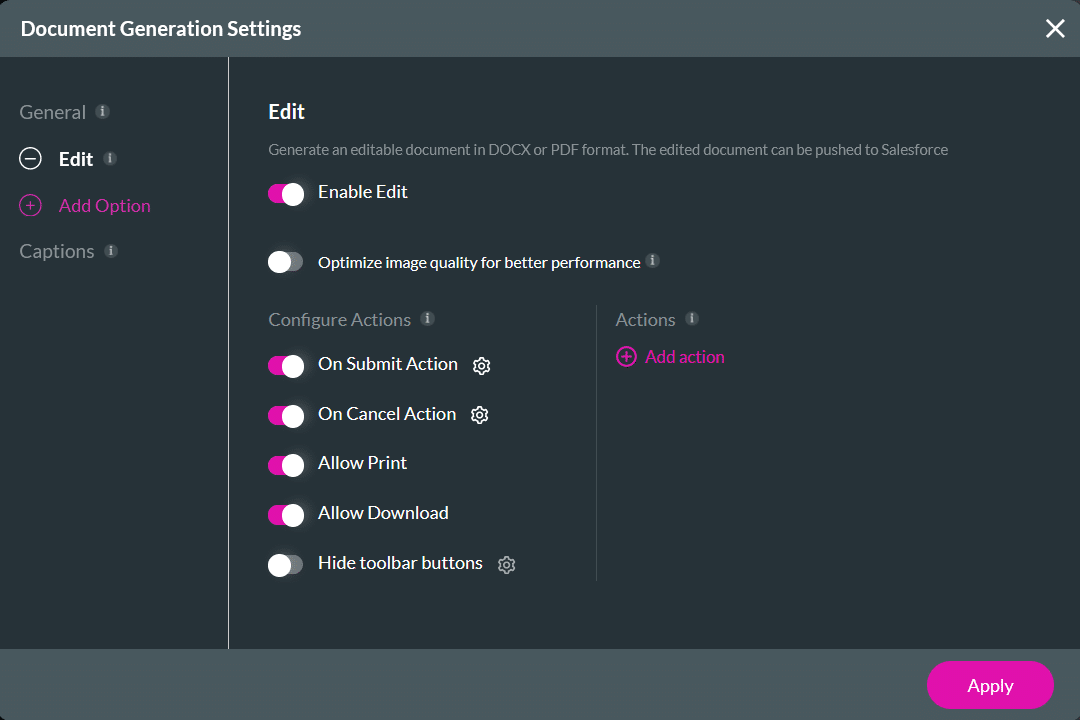The height and width of the screenshot is (720, 1080).
Task: Collapse the Edit section in sidebar
Action: (30, 158)
